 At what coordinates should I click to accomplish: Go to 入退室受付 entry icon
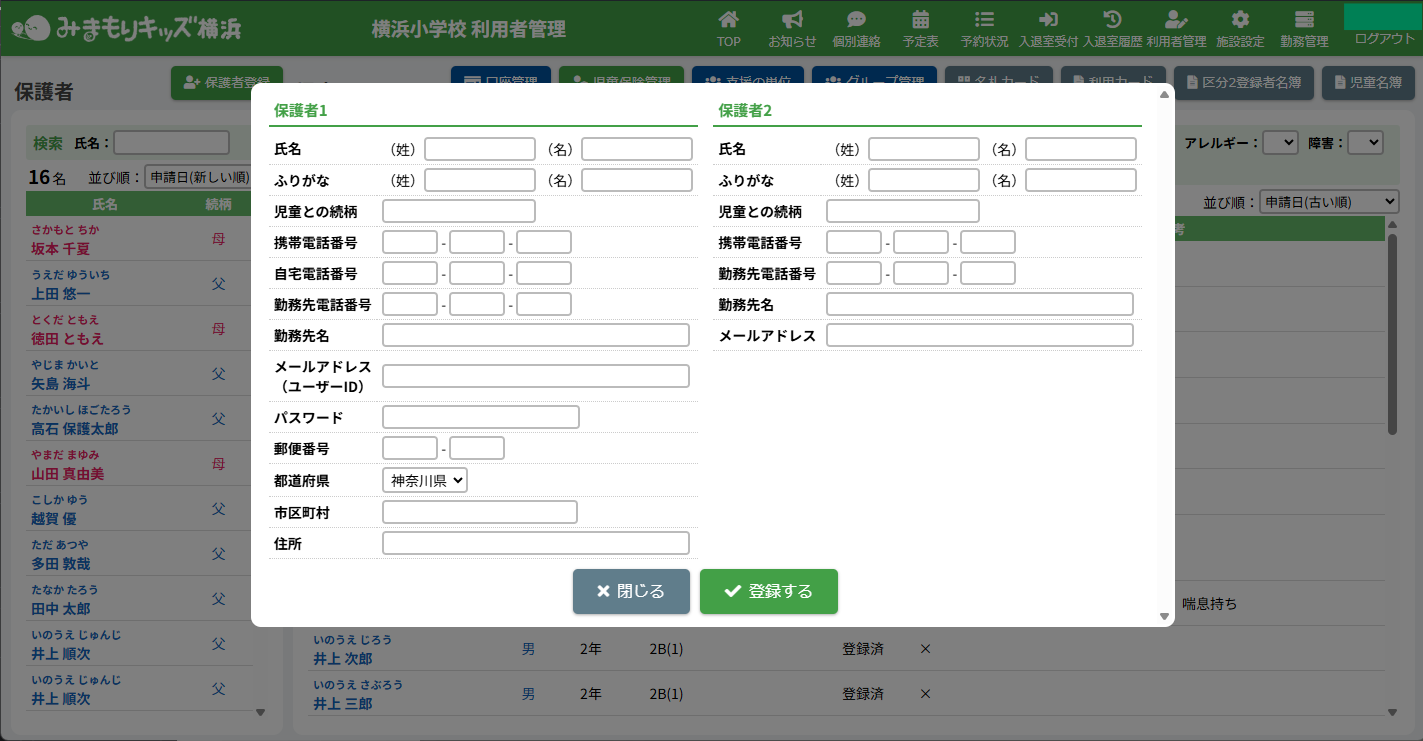1048,28
